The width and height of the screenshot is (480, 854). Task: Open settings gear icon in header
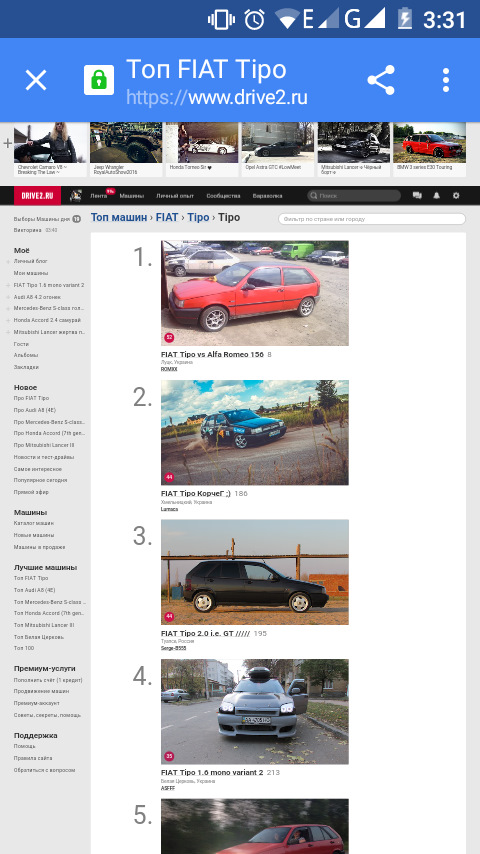coord(456,196)
